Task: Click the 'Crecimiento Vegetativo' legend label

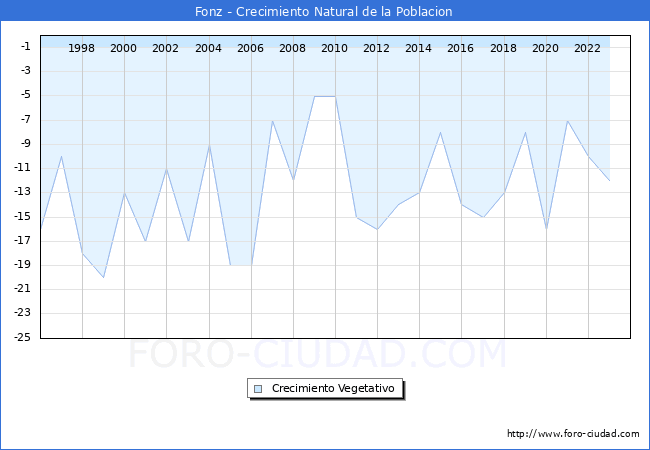Action: coord(333,388)
